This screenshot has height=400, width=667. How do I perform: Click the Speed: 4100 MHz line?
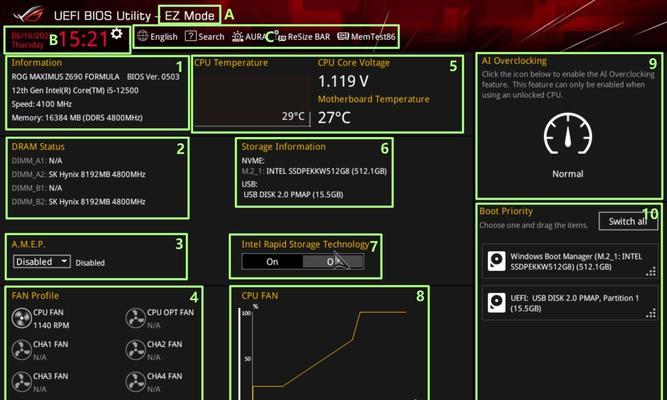42,104
